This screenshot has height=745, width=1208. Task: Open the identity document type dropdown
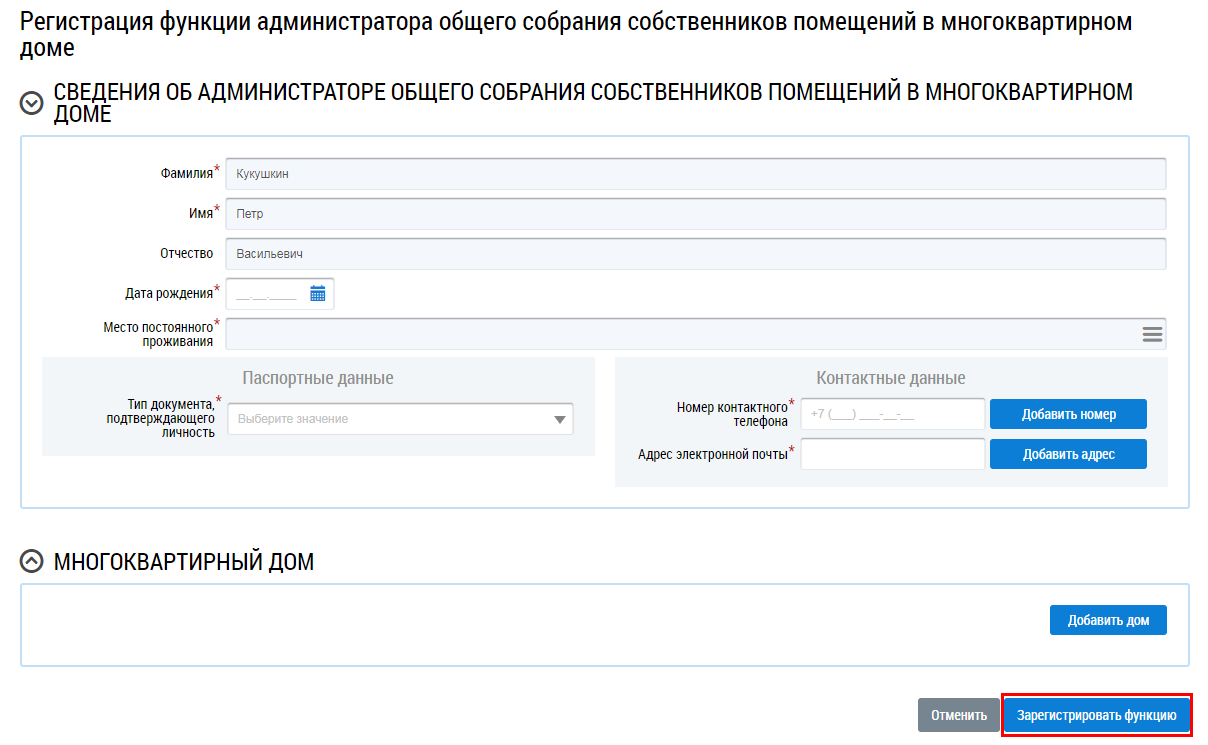390,419
